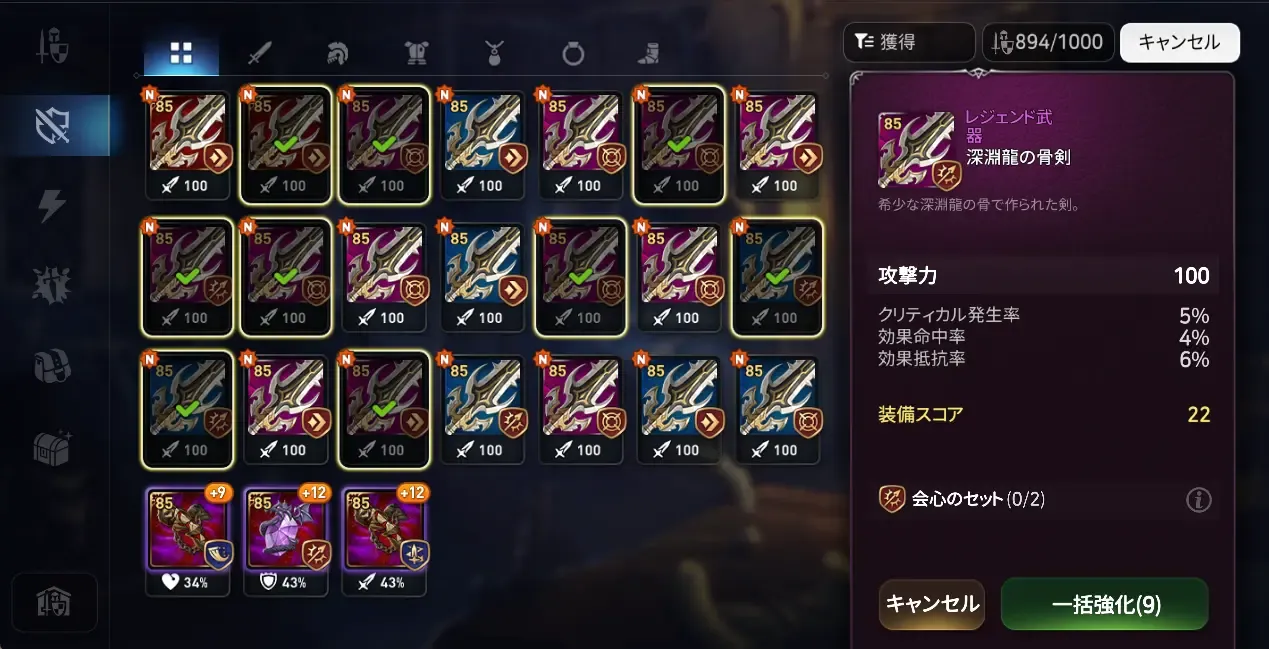The height and width of the screenshot is (649, 1269).
Task: Open the sword and shield sidebar icon
Action: pos(53,46)
